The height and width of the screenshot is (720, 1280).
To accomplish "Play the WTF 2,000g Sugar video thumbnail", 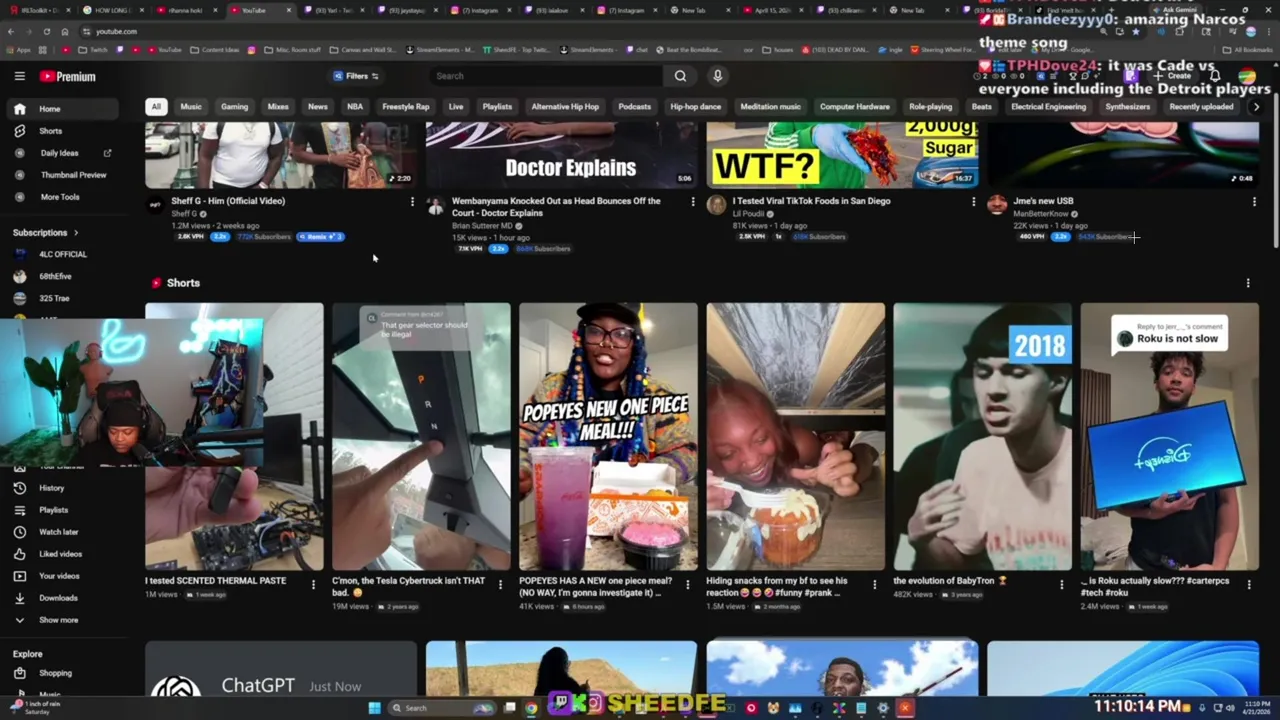I will 842,155.
